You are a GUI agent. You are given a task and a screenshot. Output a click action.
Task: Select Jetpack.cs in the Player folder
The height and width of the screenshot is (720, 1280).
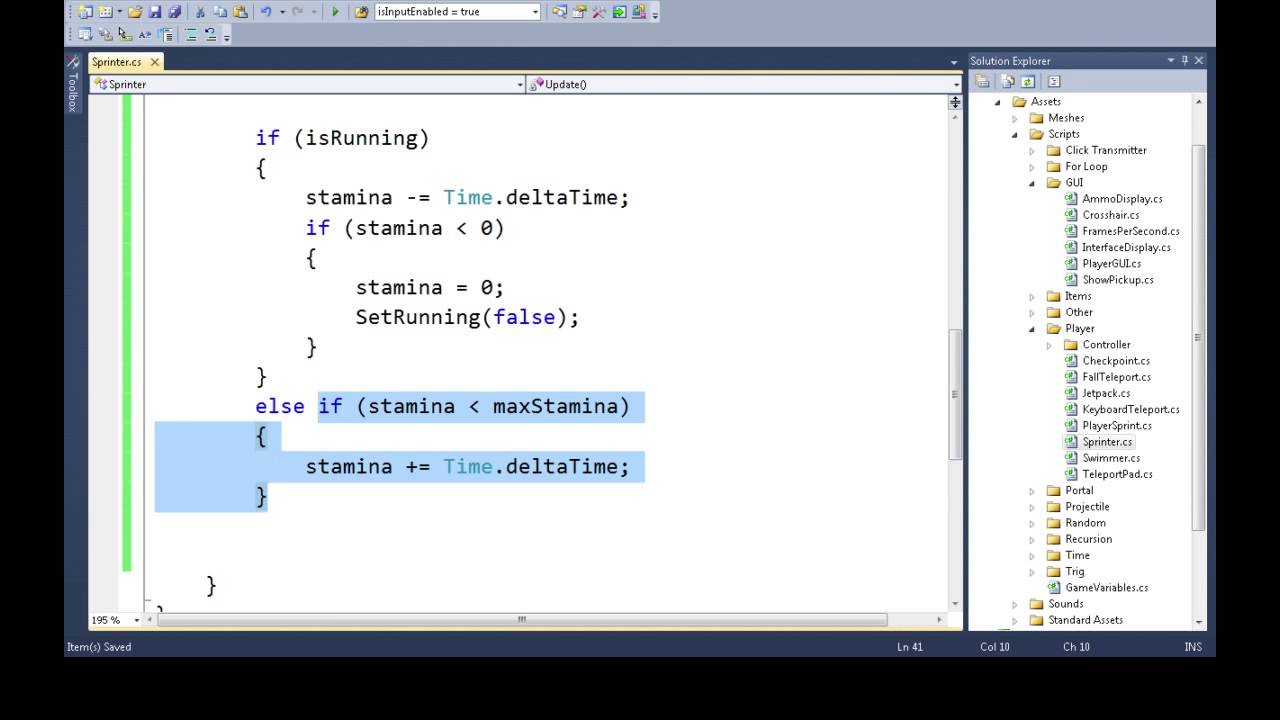[1106, 393]
